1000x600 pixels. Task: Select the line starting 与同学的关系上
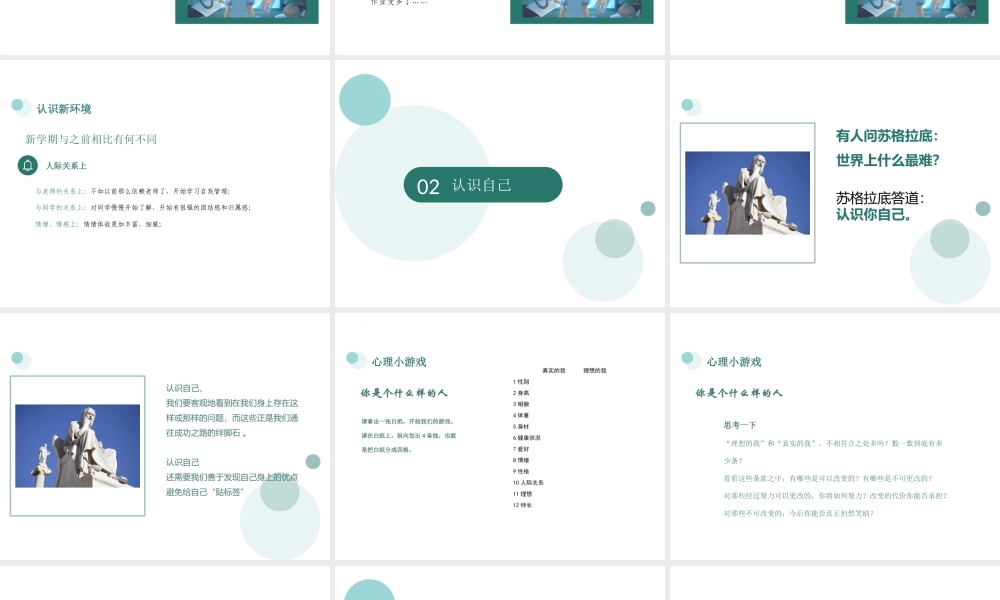point(143,207)
